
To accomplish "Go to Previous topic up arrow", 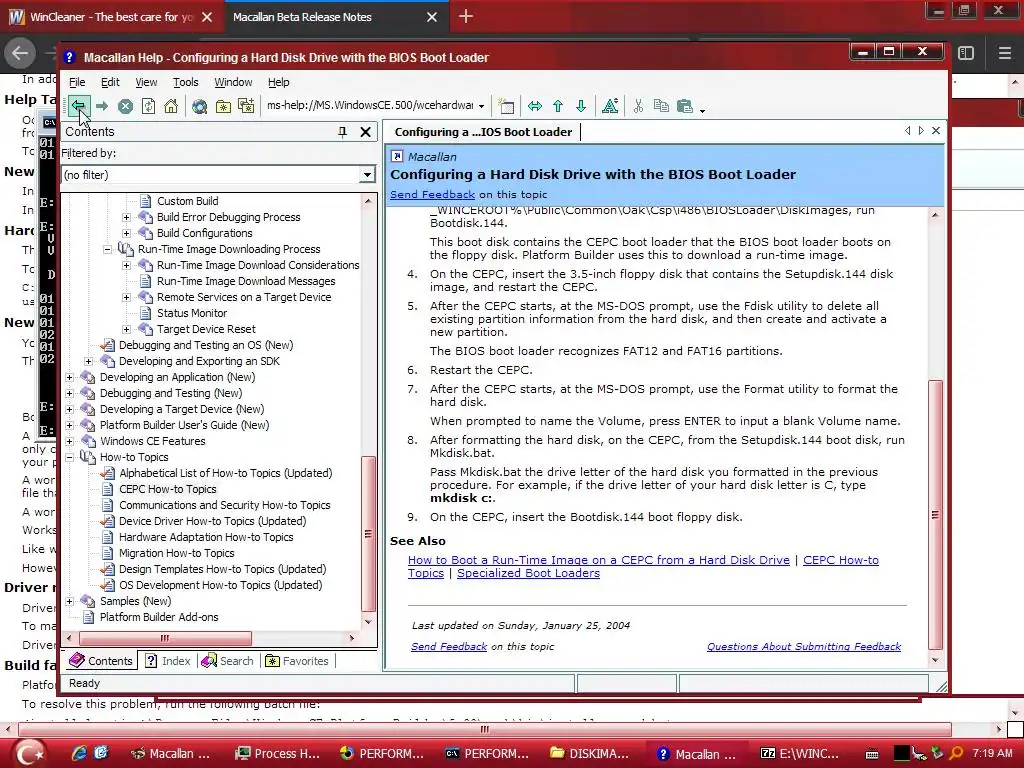I will [x=558, y=106].
